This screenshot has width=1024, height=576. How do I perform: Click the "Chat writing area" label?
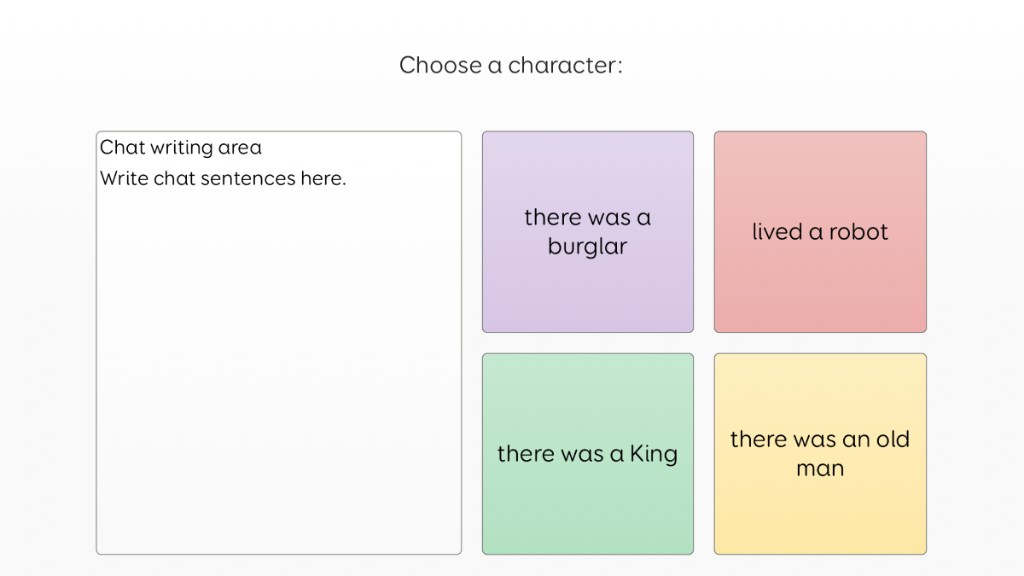click(181, 148)
